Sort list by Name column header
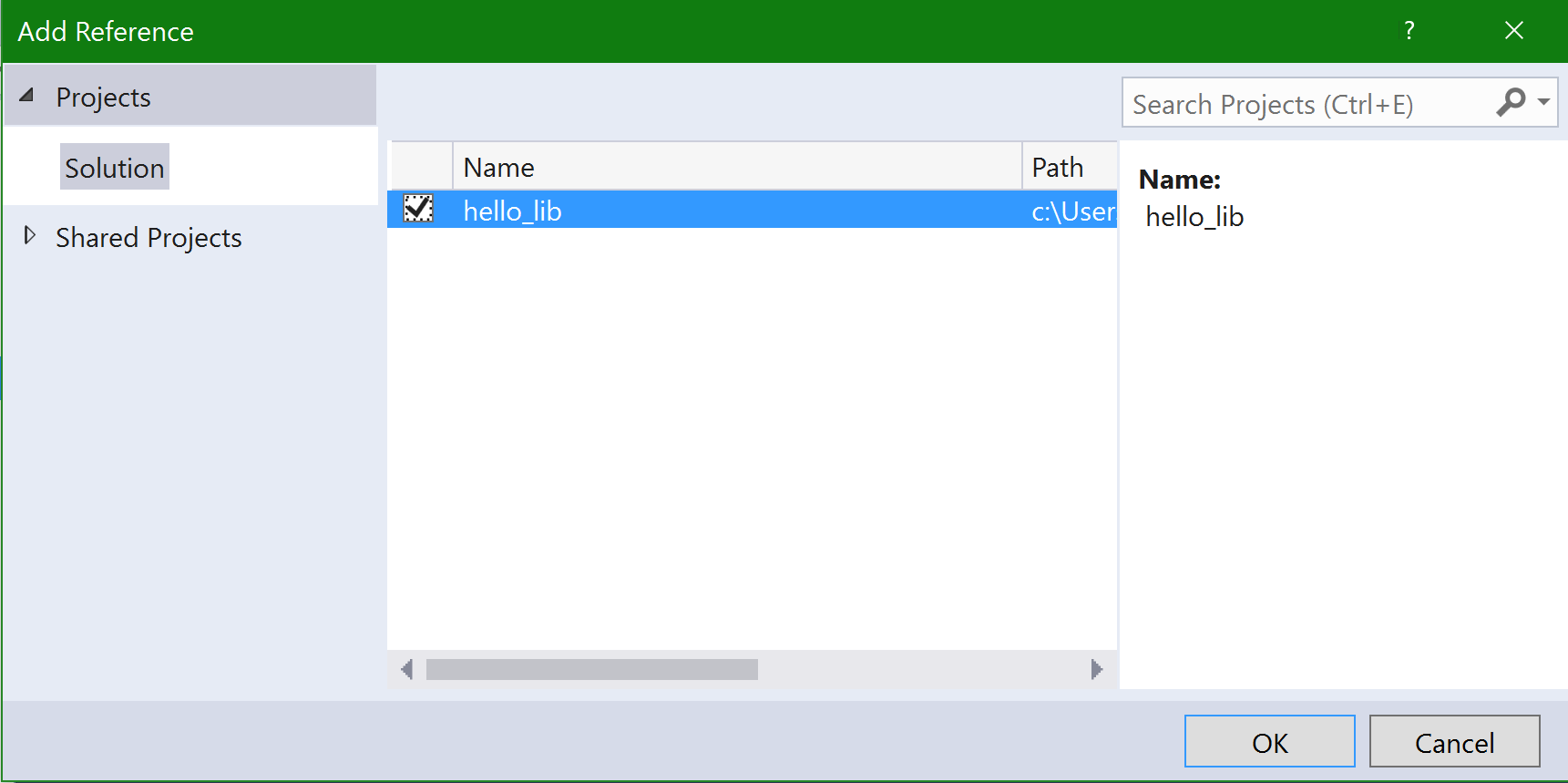 [x=736, y=168]
